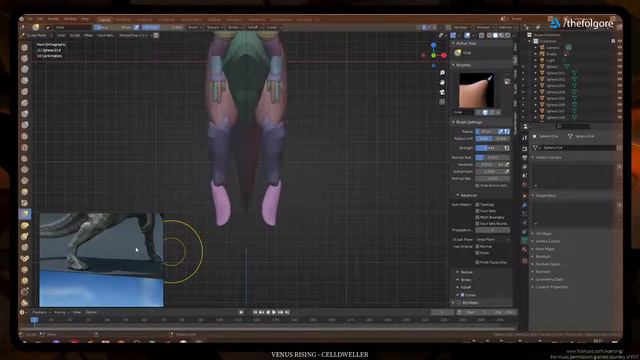Open the Material properties tab
This screenshot has width=640, height=360.
(524, 249)
